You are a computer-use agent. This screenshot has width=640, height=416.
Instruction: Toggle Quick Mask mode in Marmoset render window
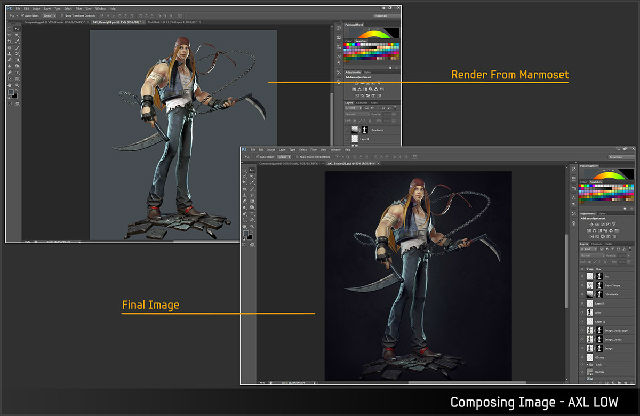(10, 103)
